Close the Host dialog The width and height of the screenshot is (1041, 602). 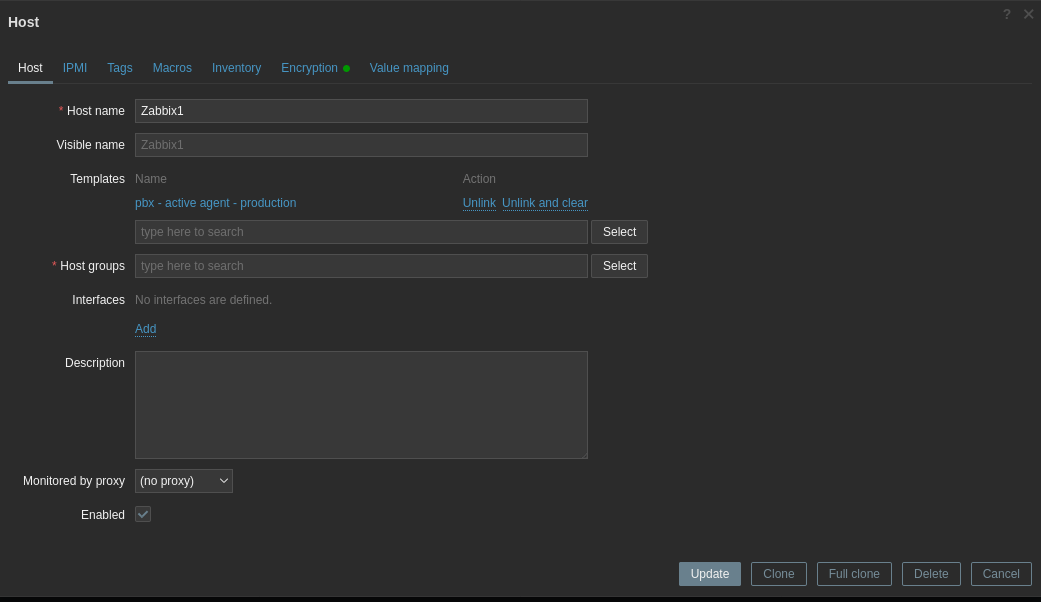1028,14
